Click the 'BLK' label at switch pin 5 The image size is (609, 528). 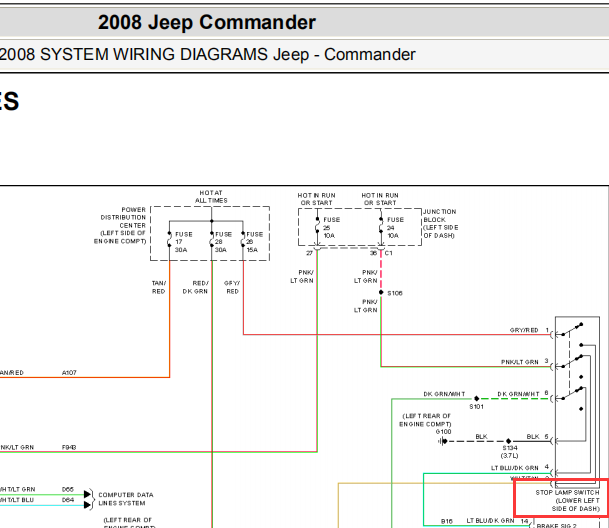click(533, 437)
